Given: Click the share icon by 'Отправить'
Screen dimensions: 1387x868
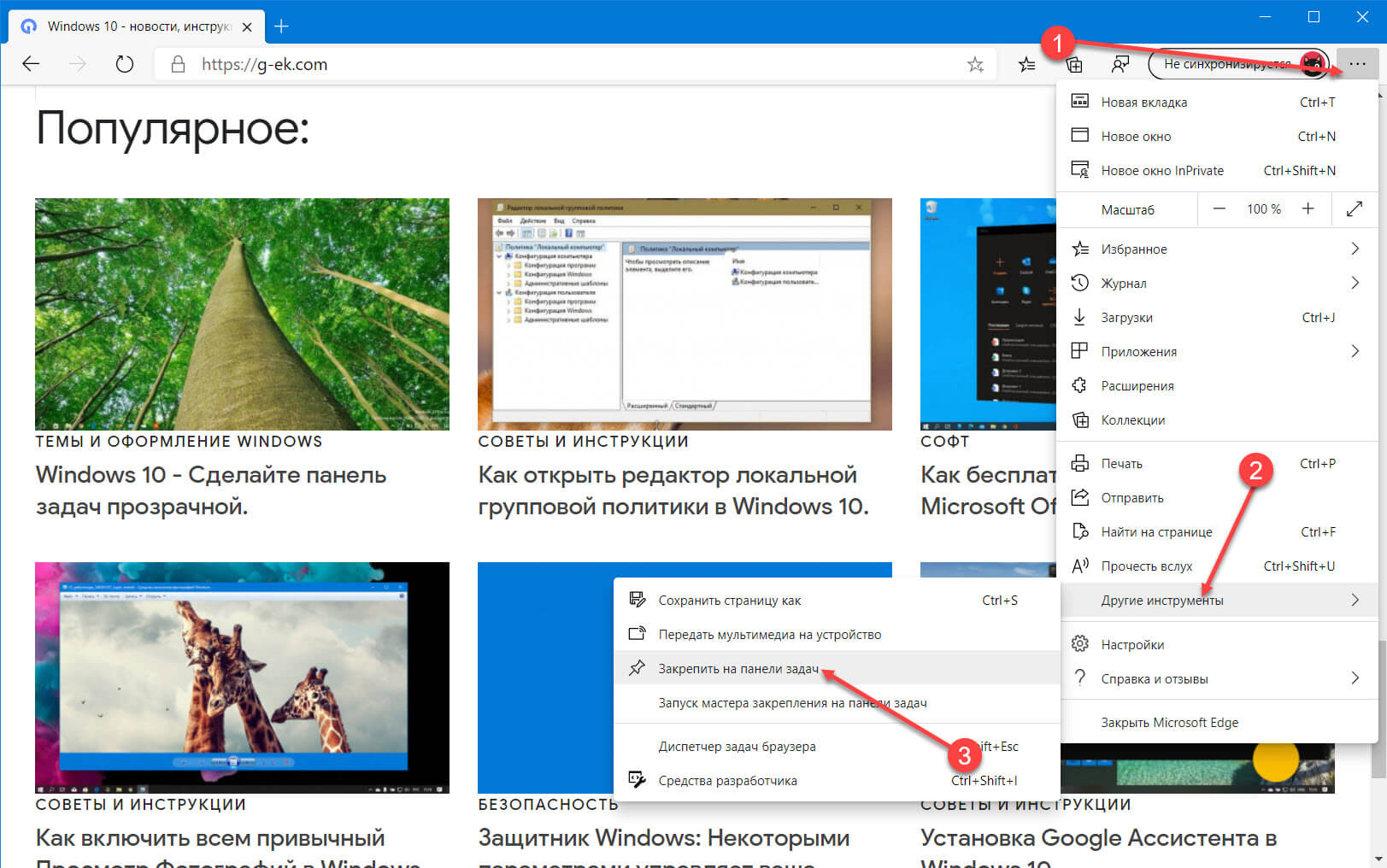Looking at the screenshot, I should point(1080,497).
